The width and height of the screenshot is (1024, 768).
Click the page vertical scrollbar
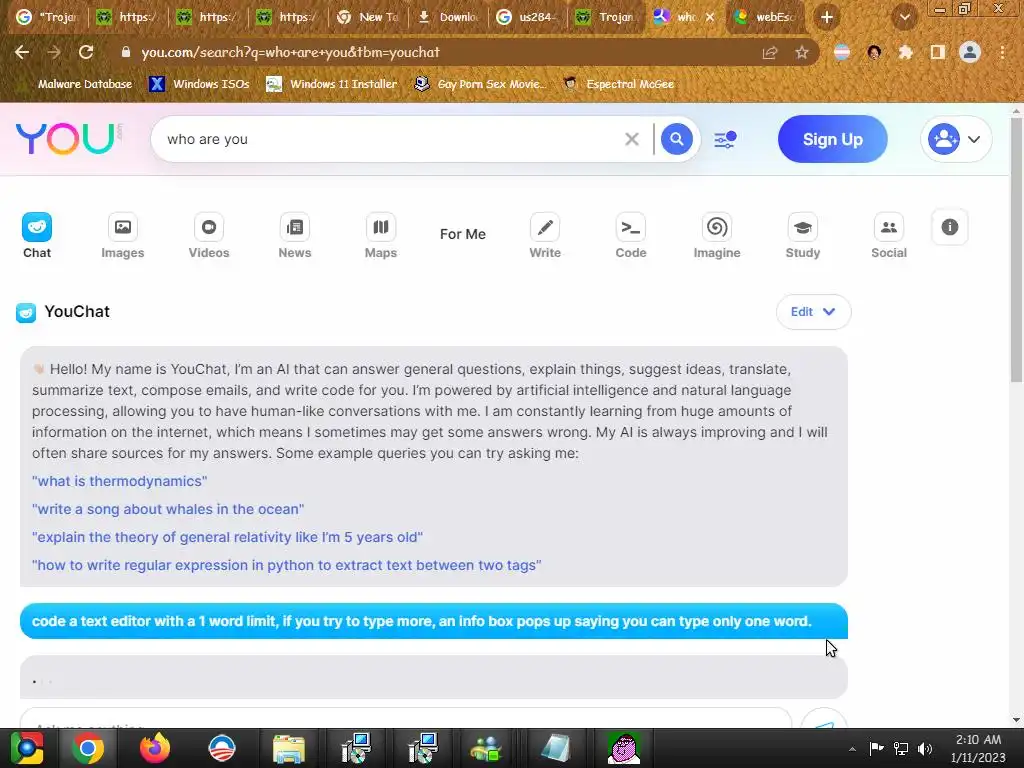pyautogui.click(x=1016, y=248)
